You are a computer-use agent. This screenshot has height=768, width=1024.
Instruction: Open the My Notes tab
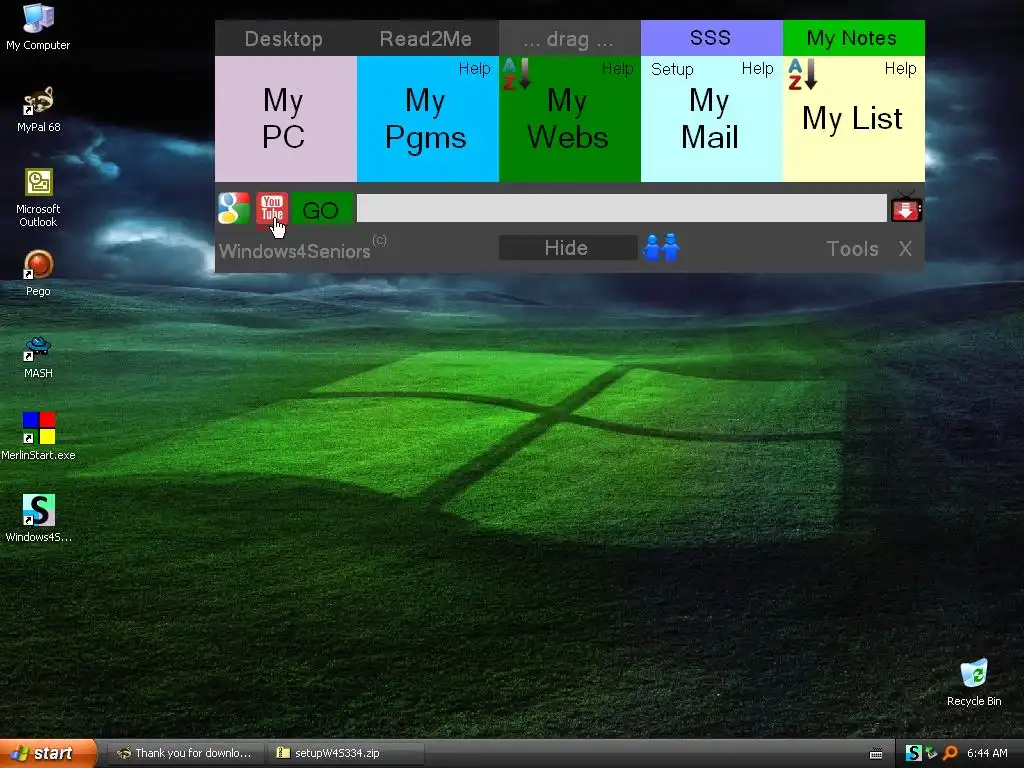pyautogui.click(x=854, y=38)
